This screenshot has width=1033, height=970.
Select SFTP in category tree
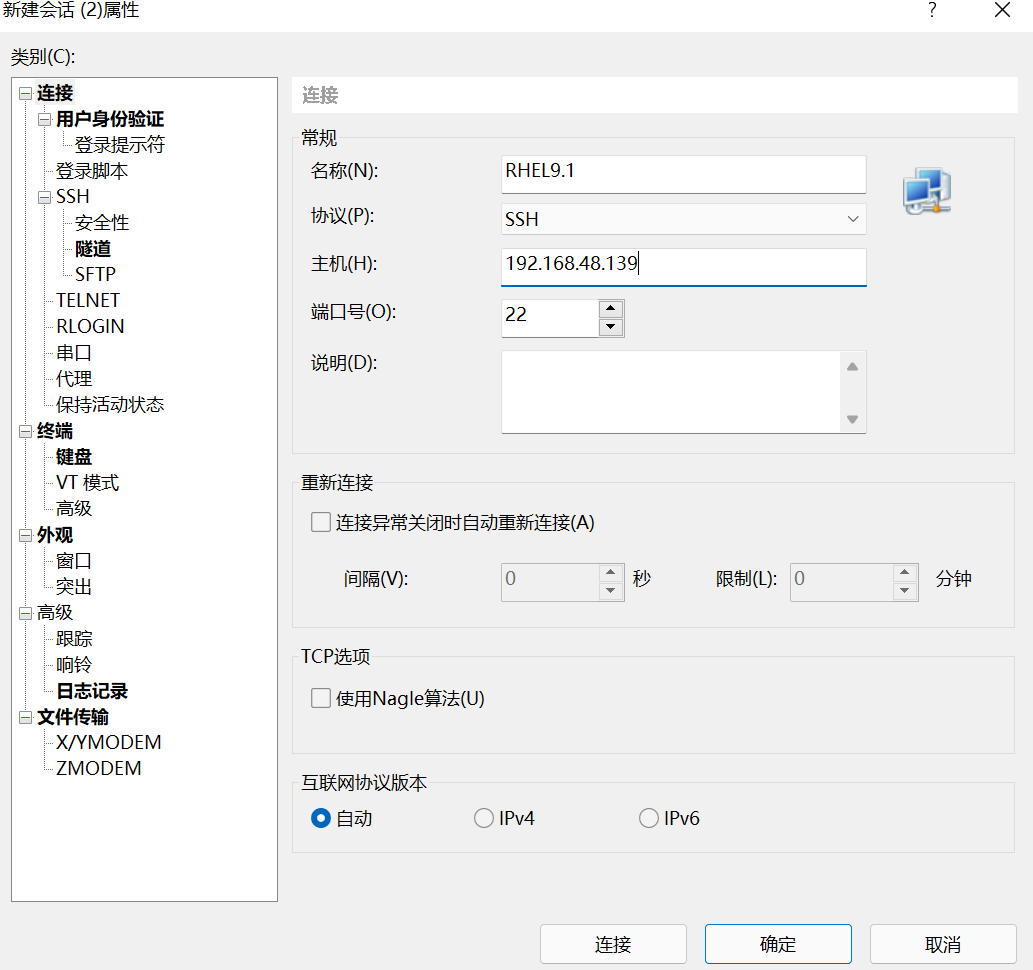click(95, 274)
